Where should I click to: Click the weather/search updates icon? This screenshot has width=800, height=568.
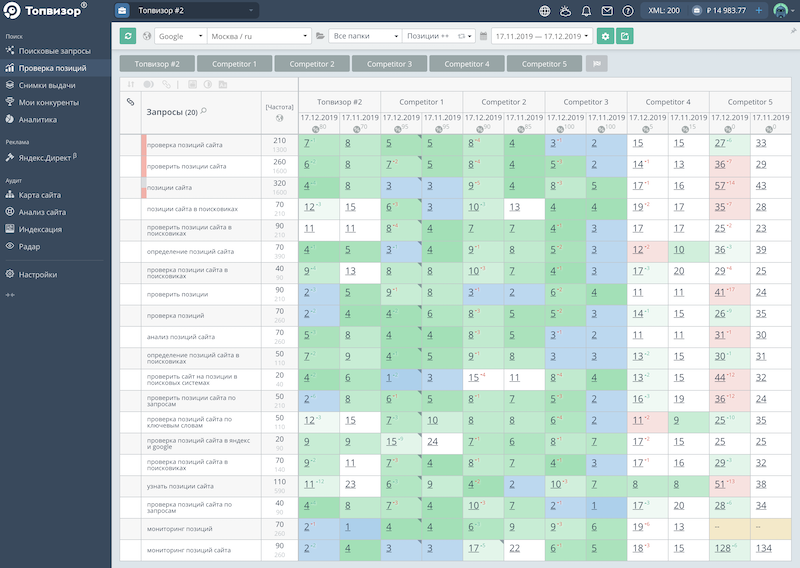565,10
